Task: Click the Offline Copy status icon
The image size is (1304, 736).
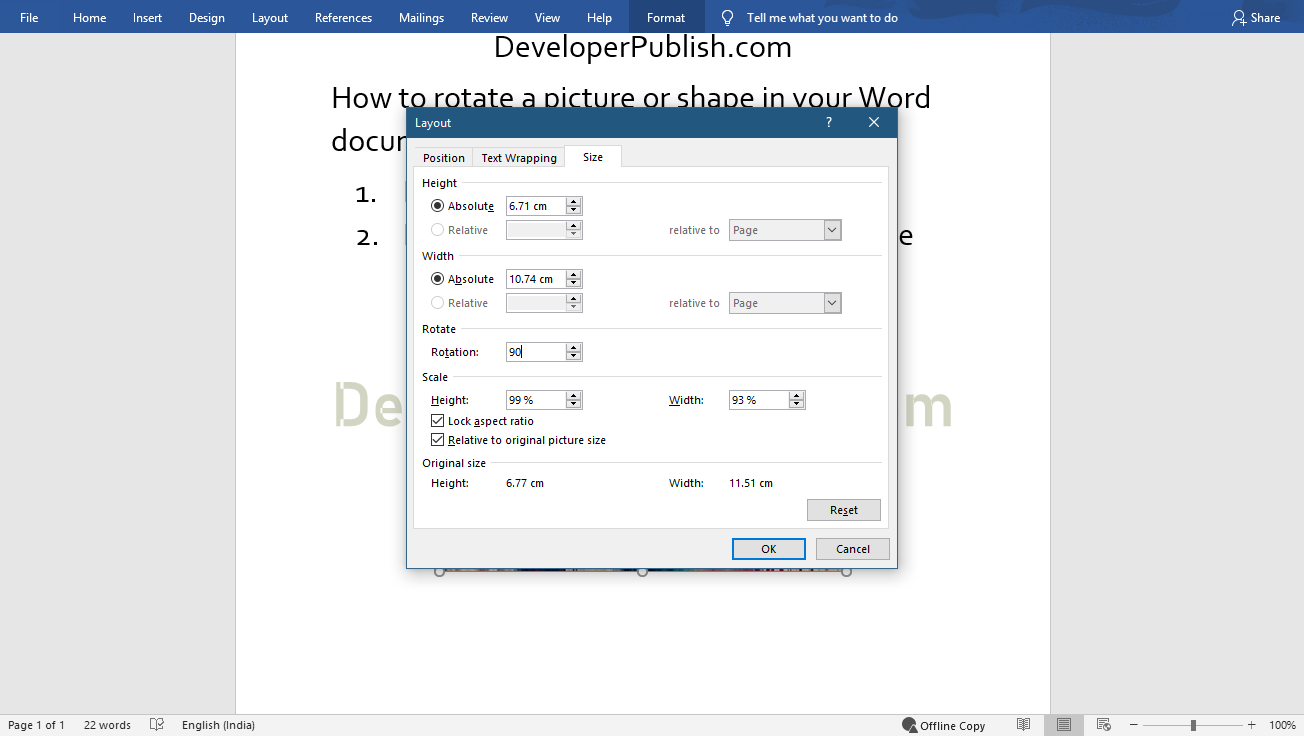Action: [910, 724]
